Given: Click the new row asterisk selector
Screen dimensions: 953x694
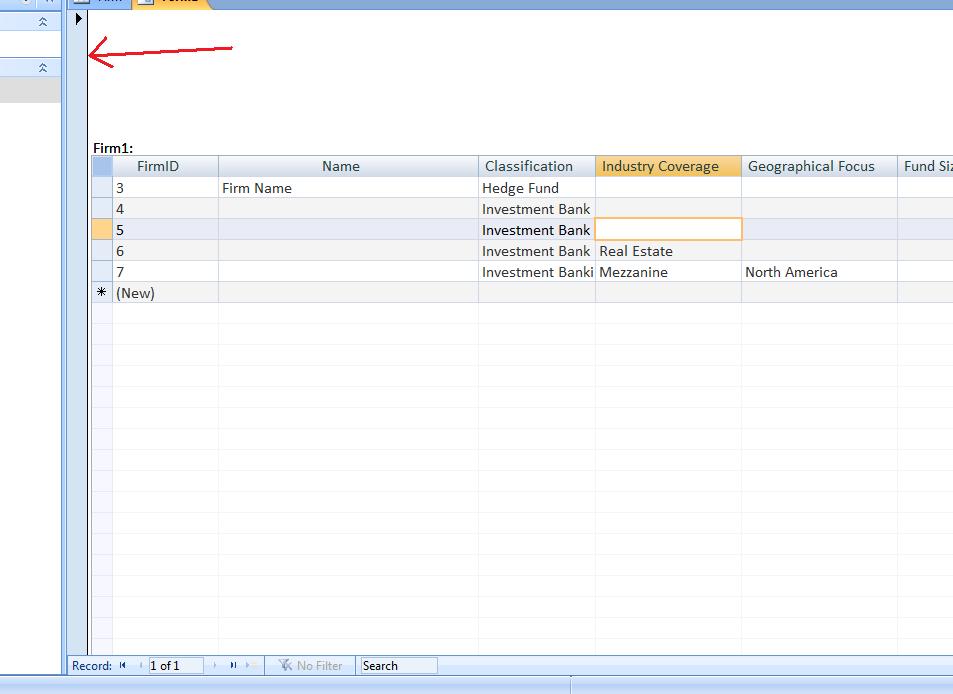Looking at the screenshot, I should (x=102, y=293).
